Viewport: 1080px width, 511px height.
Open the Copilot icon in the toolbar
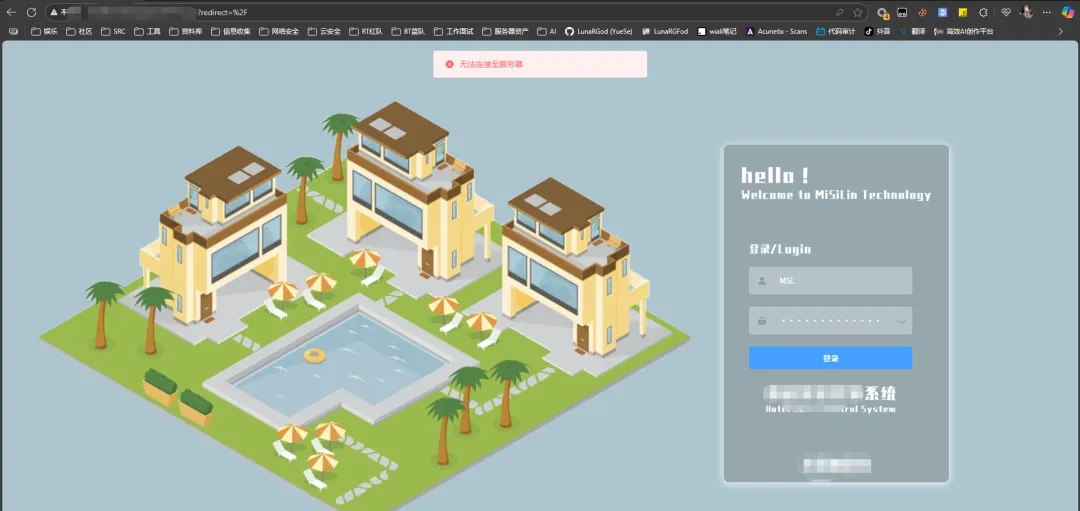(x=1068, y=12)
